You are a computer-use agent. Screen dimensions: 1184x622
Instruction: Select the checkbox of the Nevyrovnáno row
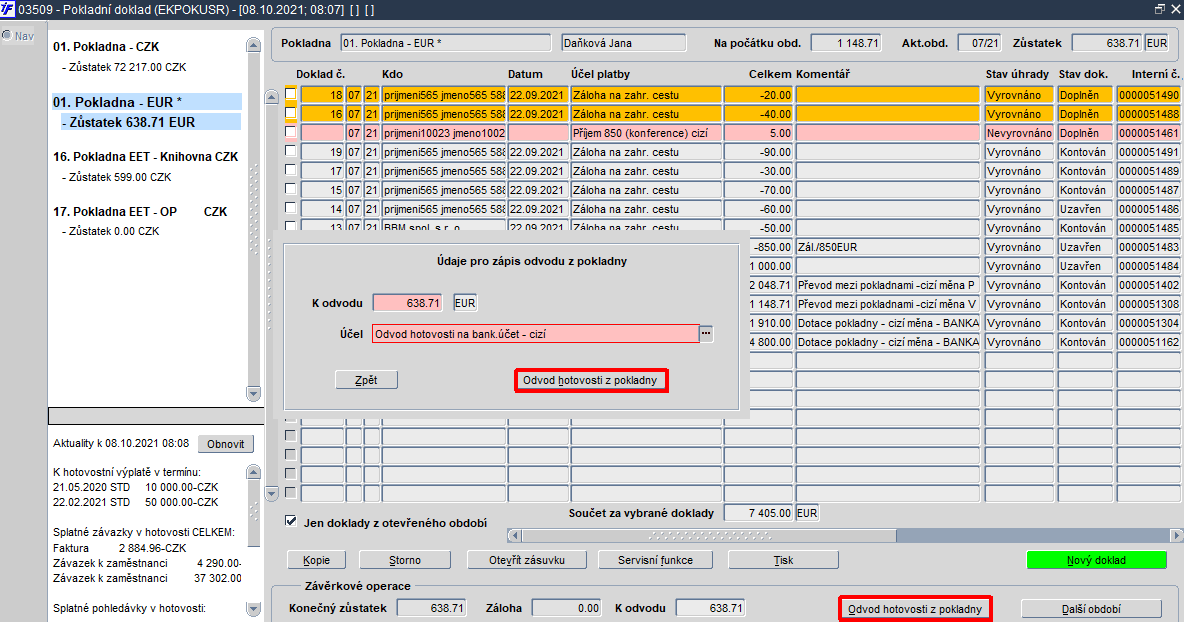pos(291,131)
